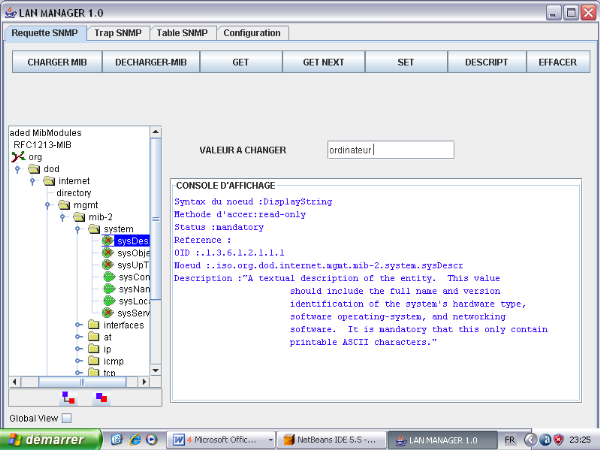The height and width of the screenshot is (450, 600).
Task: Expand the icmp folder node
Action: pos(79,361)
